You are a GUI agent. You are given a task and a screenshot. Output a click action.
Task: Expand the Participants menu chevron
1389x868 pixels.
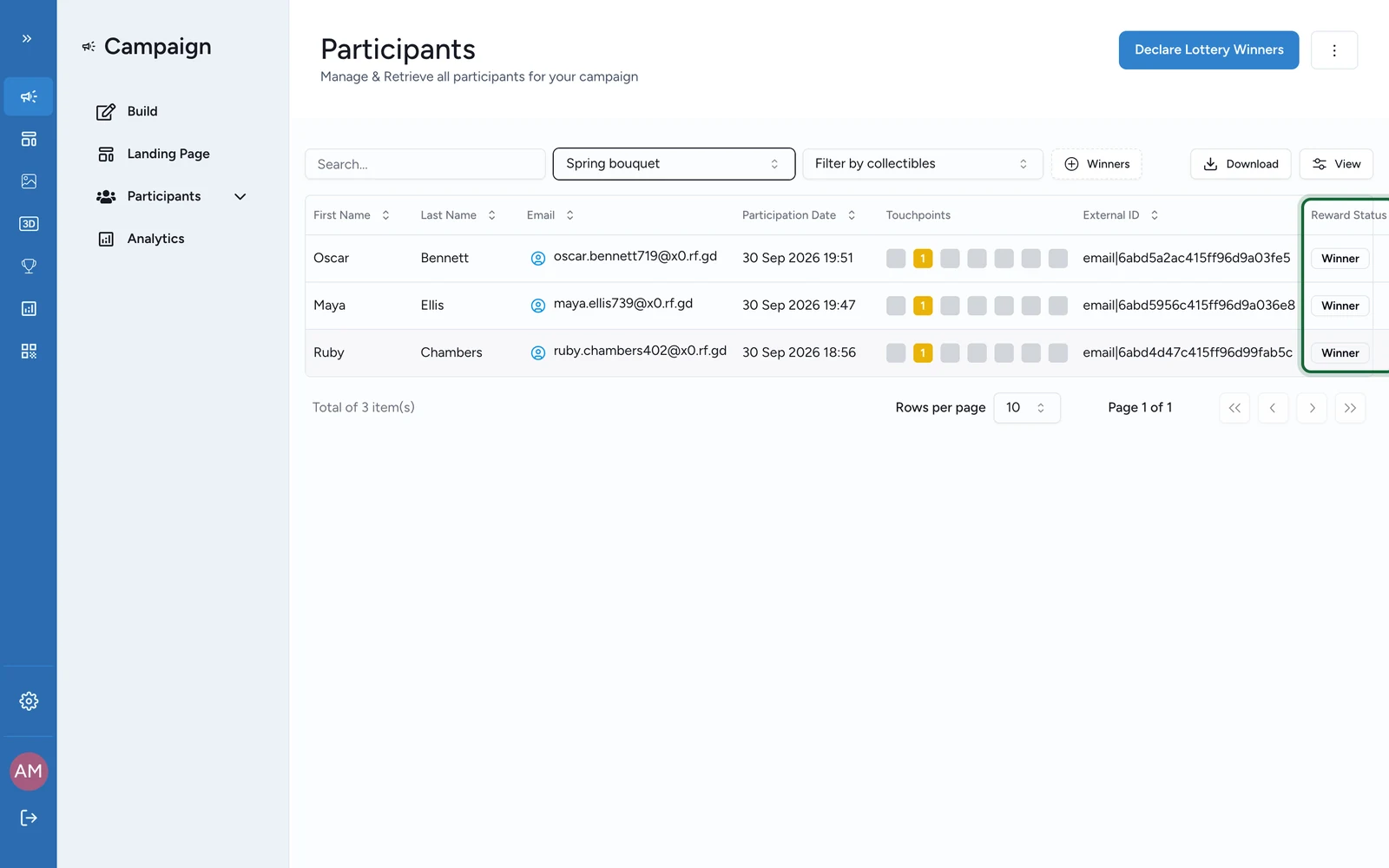[x=240, y=196]
